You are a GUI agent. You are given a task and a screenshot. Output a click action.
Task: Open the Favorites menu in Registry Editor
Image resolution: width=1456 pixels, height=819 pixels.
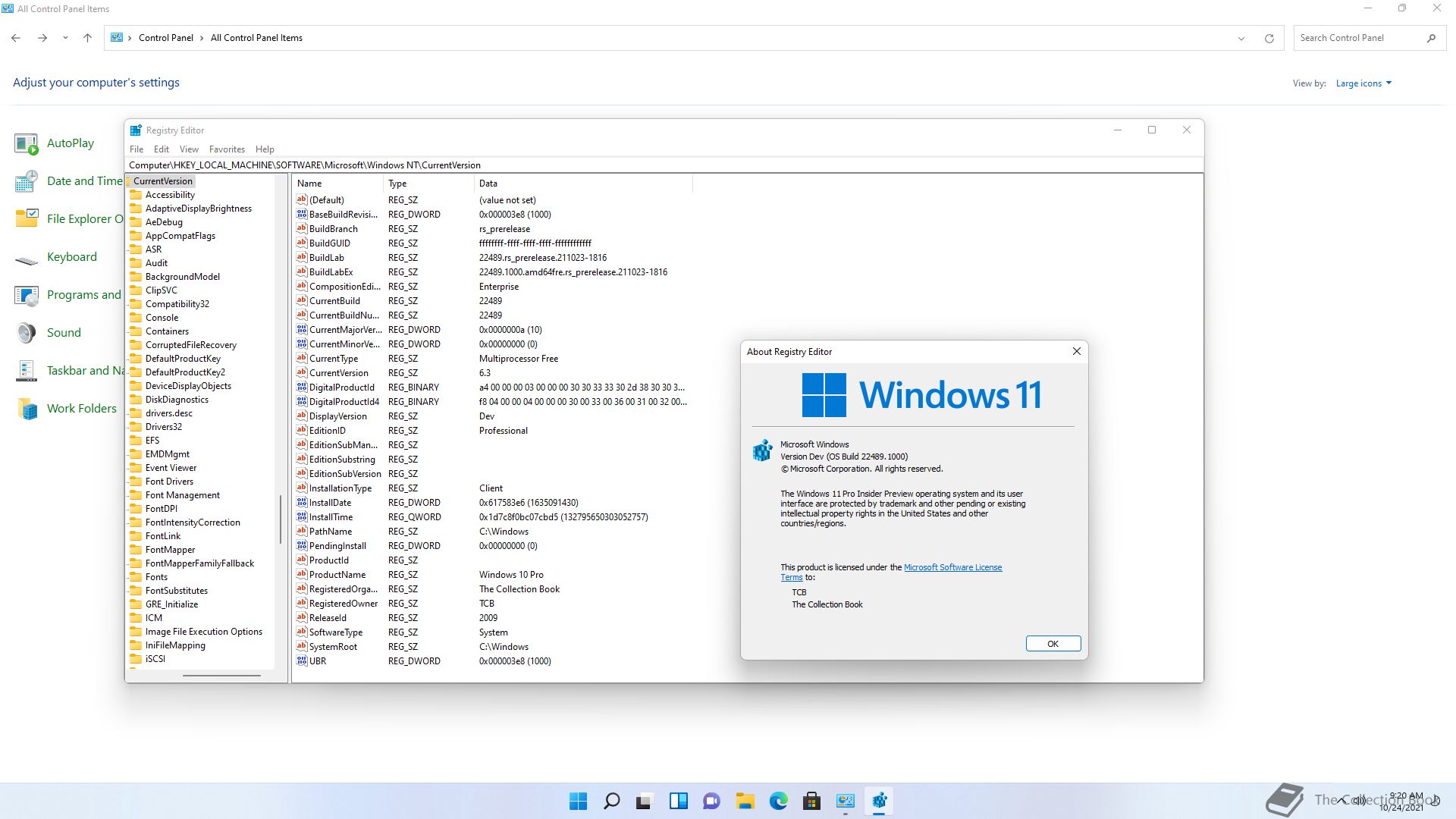point(227,149)
